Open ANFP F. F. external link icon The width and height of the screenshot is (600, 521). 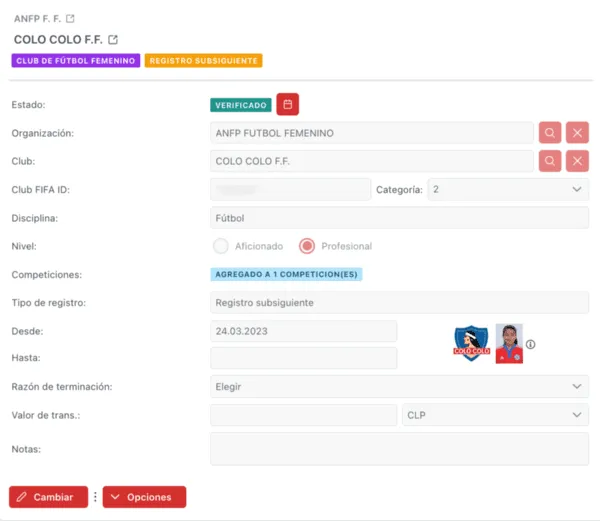[x=69, y=19]
